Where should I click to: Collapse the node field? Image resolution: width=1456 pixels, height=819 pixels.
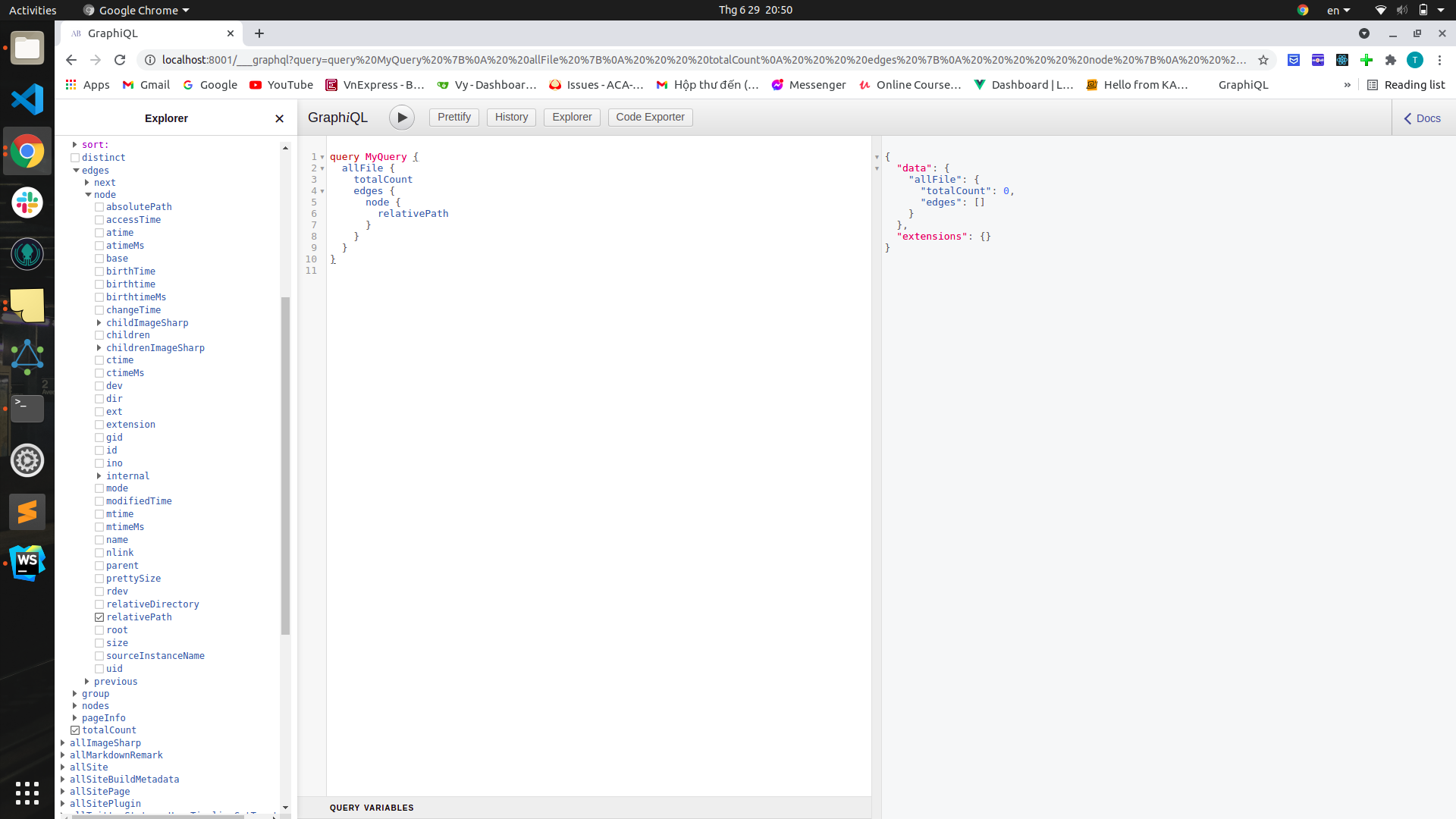tap(88, 195)
